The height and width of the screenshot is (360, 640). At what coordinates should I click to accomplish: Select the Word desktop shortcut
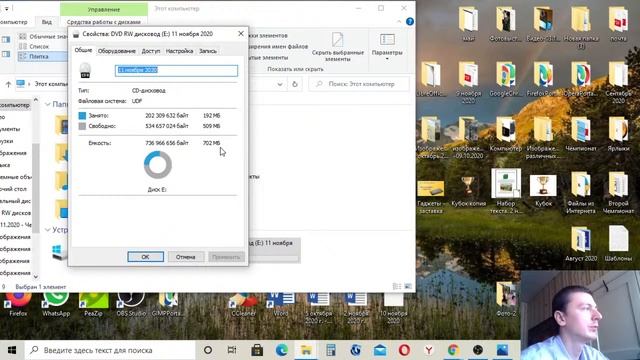point(280,304)
